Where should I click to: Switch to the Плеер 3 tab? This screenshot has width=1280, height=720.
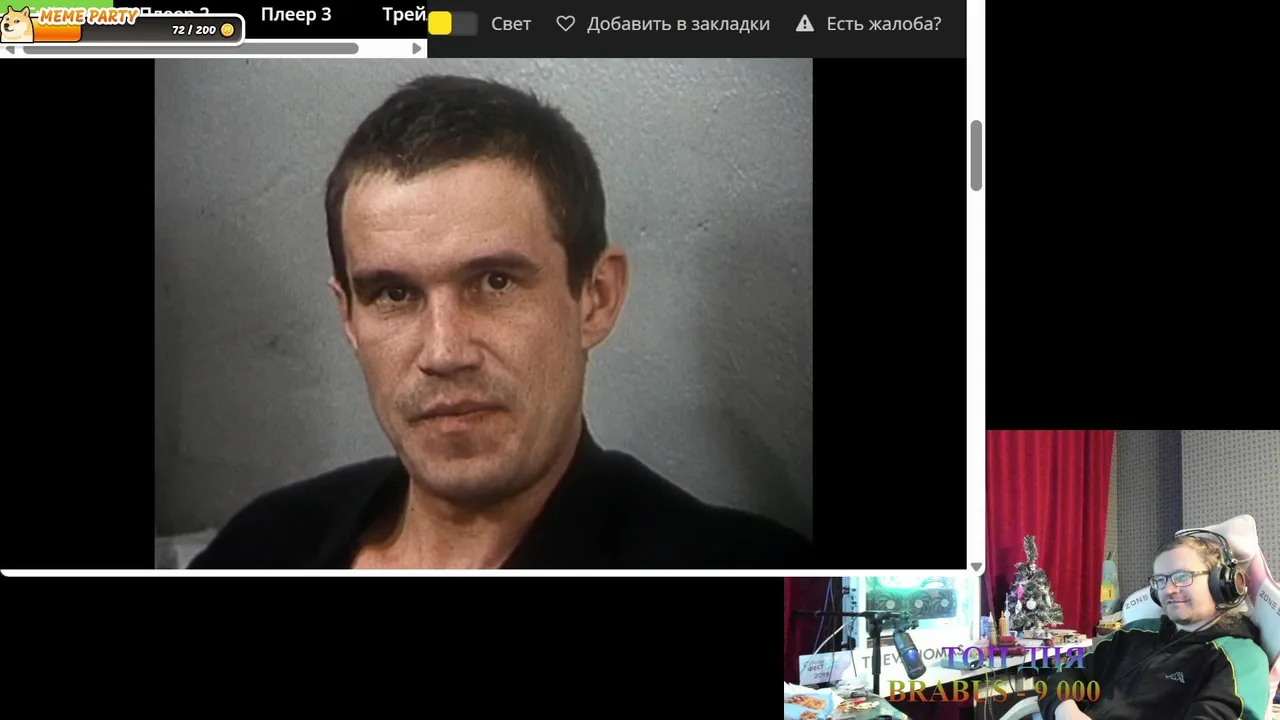click(x=296, y=15)
